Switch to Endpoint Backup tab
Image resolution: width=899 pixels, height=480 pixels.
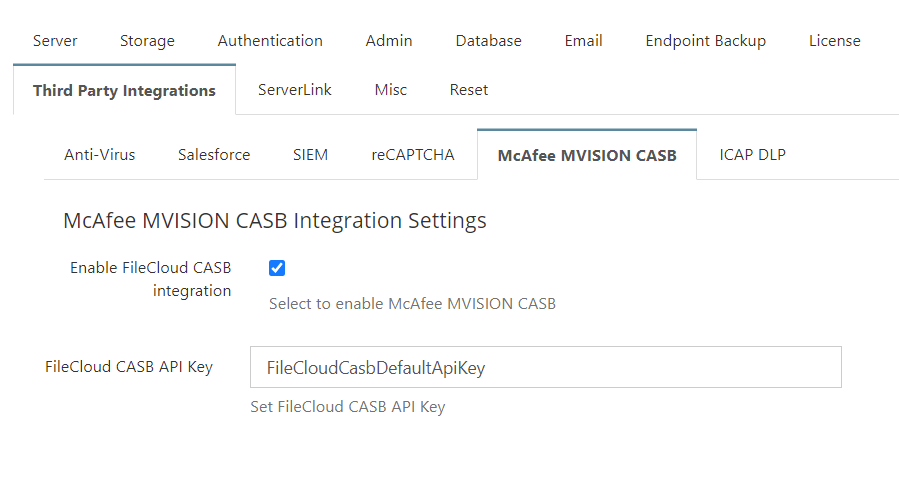705,41
